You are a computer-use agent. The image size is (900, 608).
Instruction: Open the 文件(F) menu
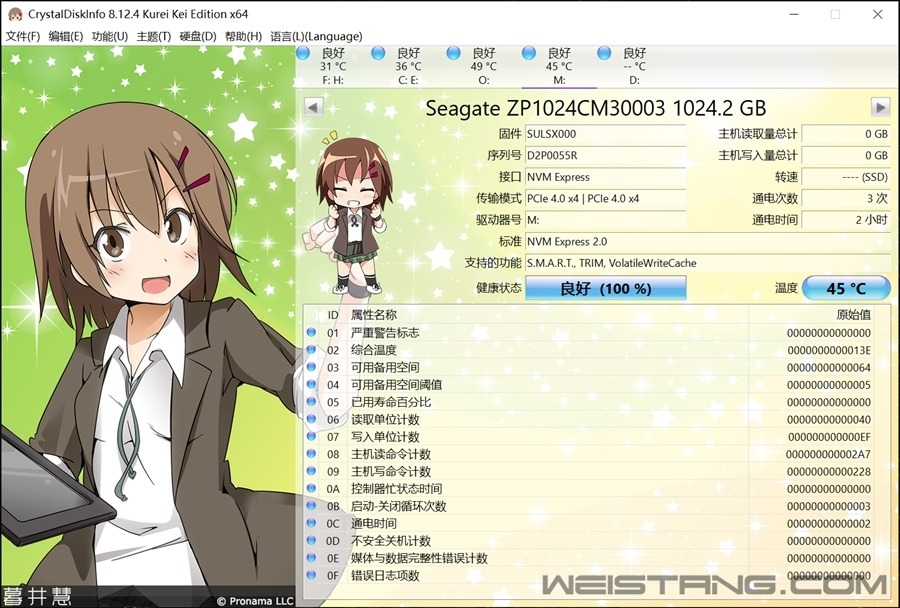tap(23, 36)
